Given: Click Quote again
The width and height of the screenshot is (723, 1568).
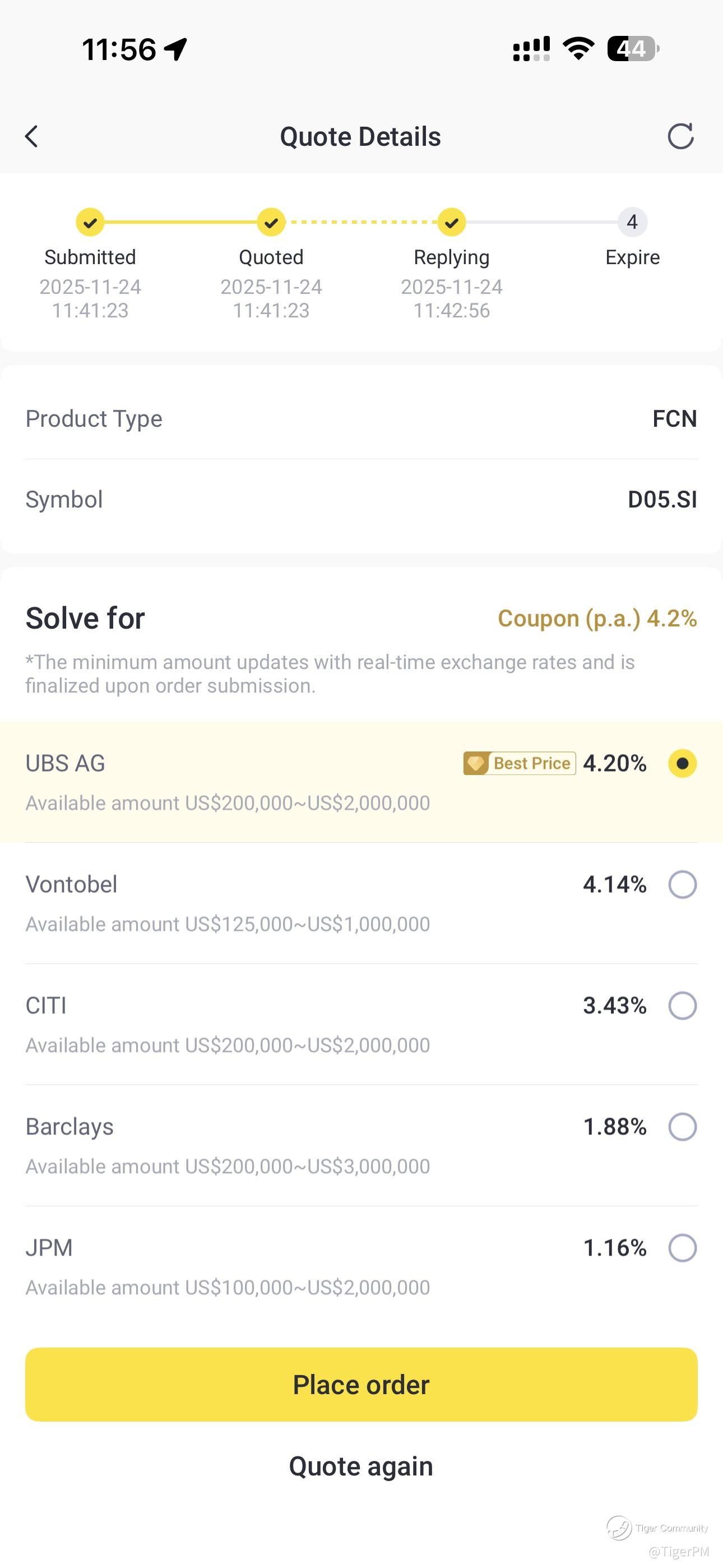Looking at the screenshot, I should coord(361,1466).
